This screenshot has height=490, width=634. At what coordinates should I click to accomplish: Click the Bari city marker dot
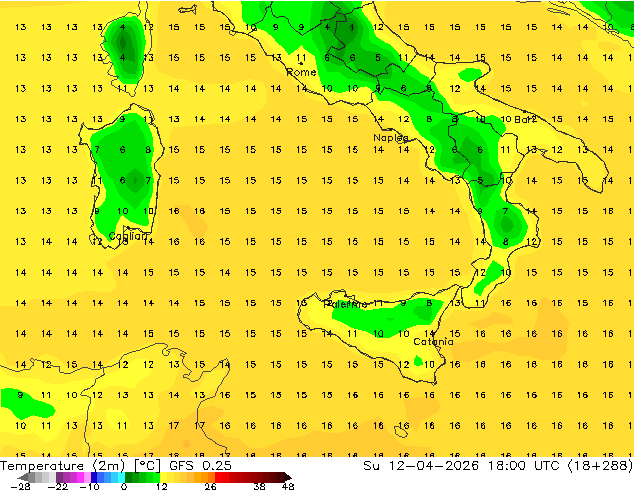(x=524, y=111)
